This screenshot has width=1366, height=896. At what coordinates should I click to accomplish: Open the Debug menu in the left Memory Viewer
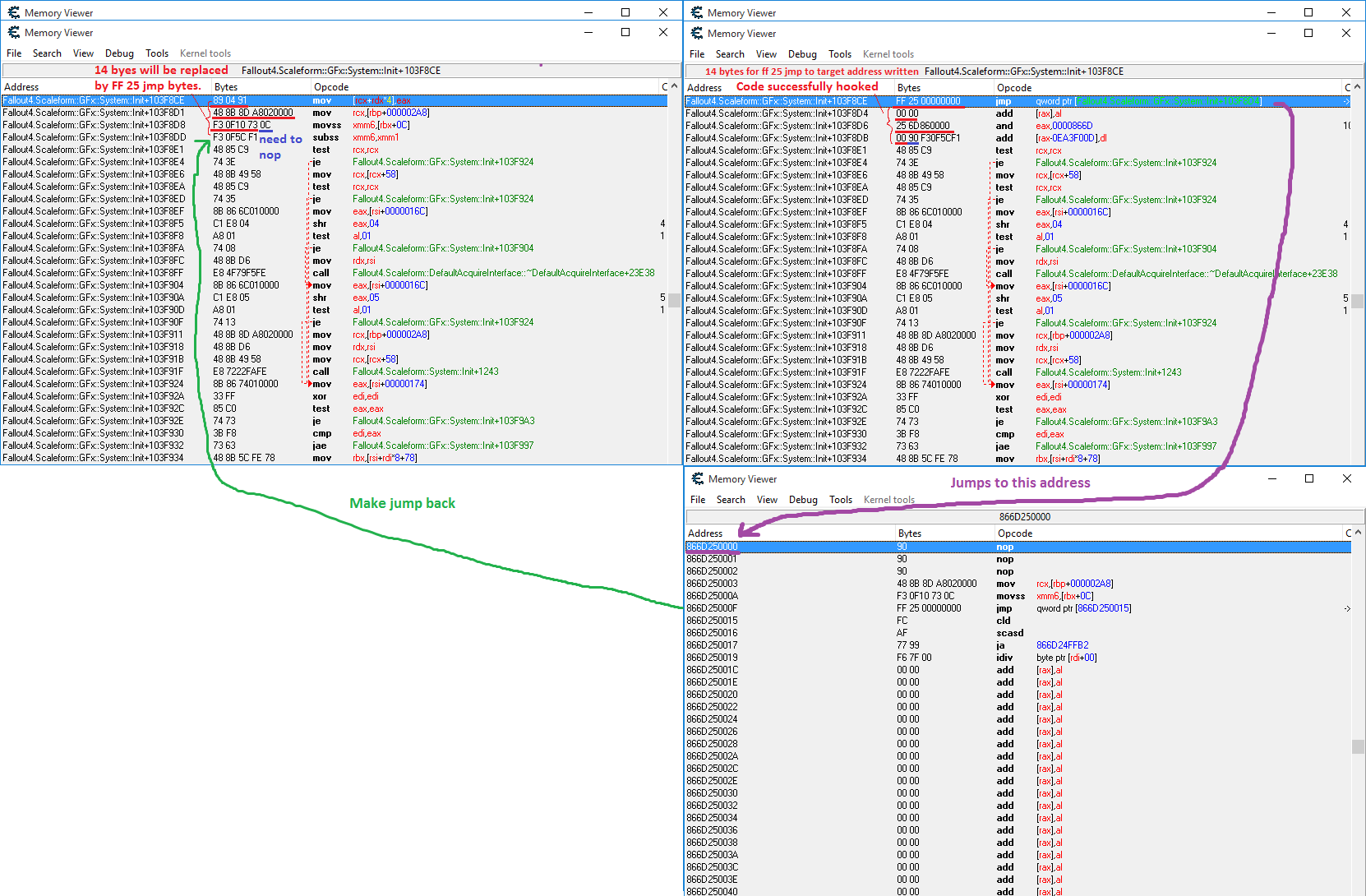[119, 53]
